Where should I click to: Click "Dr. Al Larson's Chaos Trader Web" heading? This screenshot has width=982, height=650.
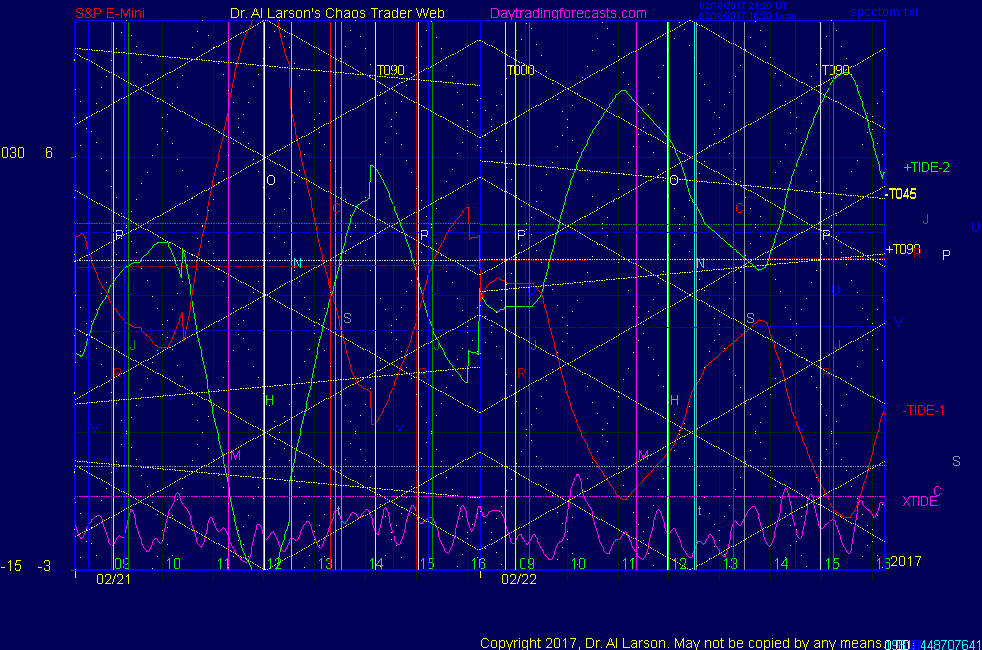[338, 13]
